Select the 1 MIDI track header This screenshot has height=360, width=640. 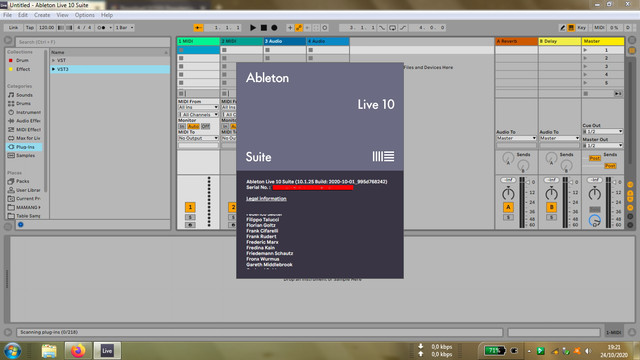click(198, 41)
